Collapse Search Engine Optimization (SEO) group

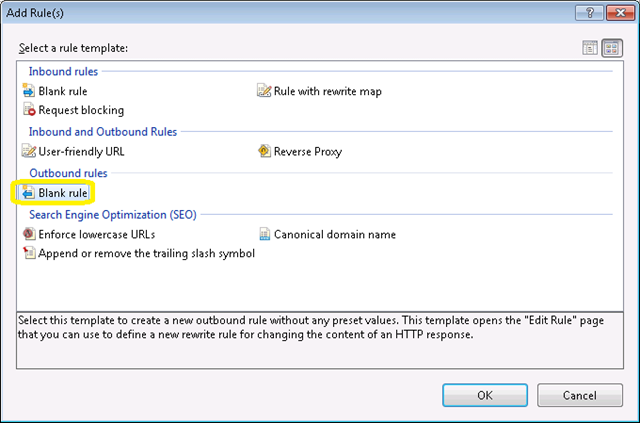coord(113,214)
